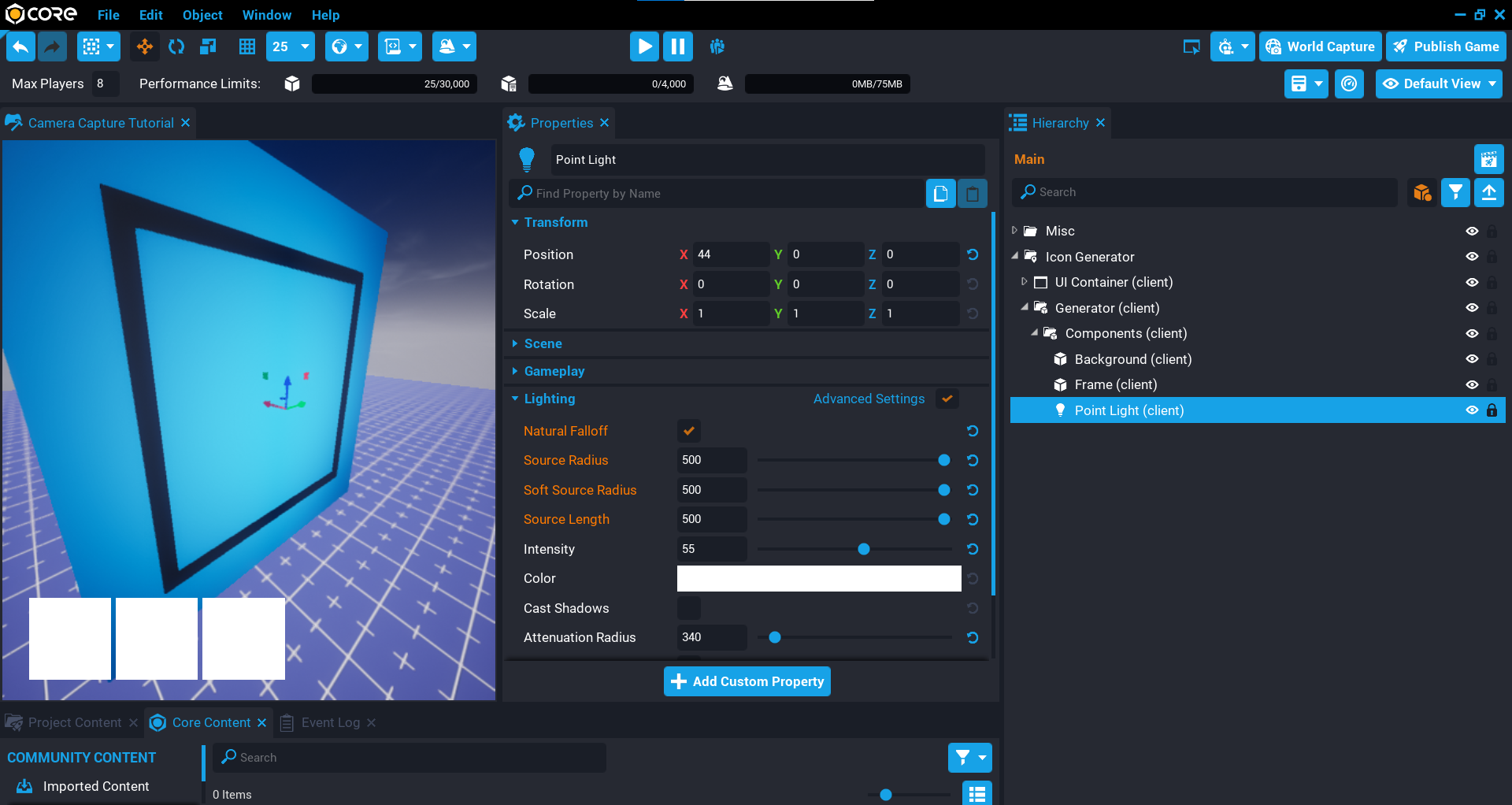Start game preview with Play button

[644, 47]
